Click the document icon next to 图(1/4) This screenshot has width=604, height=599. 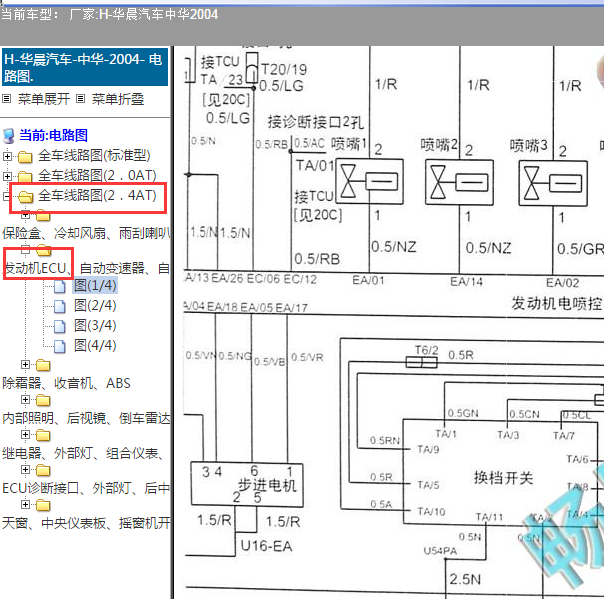[x=59, y=286]
